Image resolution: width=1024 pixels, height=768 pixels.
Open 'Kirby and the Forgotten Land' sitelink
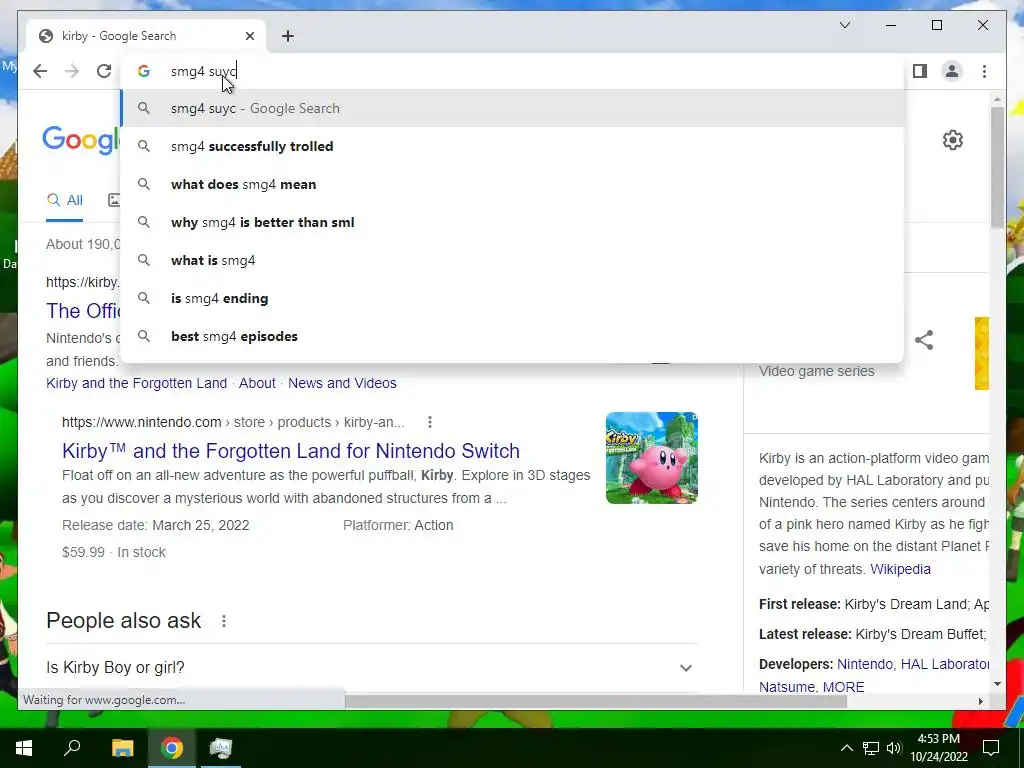(x=136, y=383)
